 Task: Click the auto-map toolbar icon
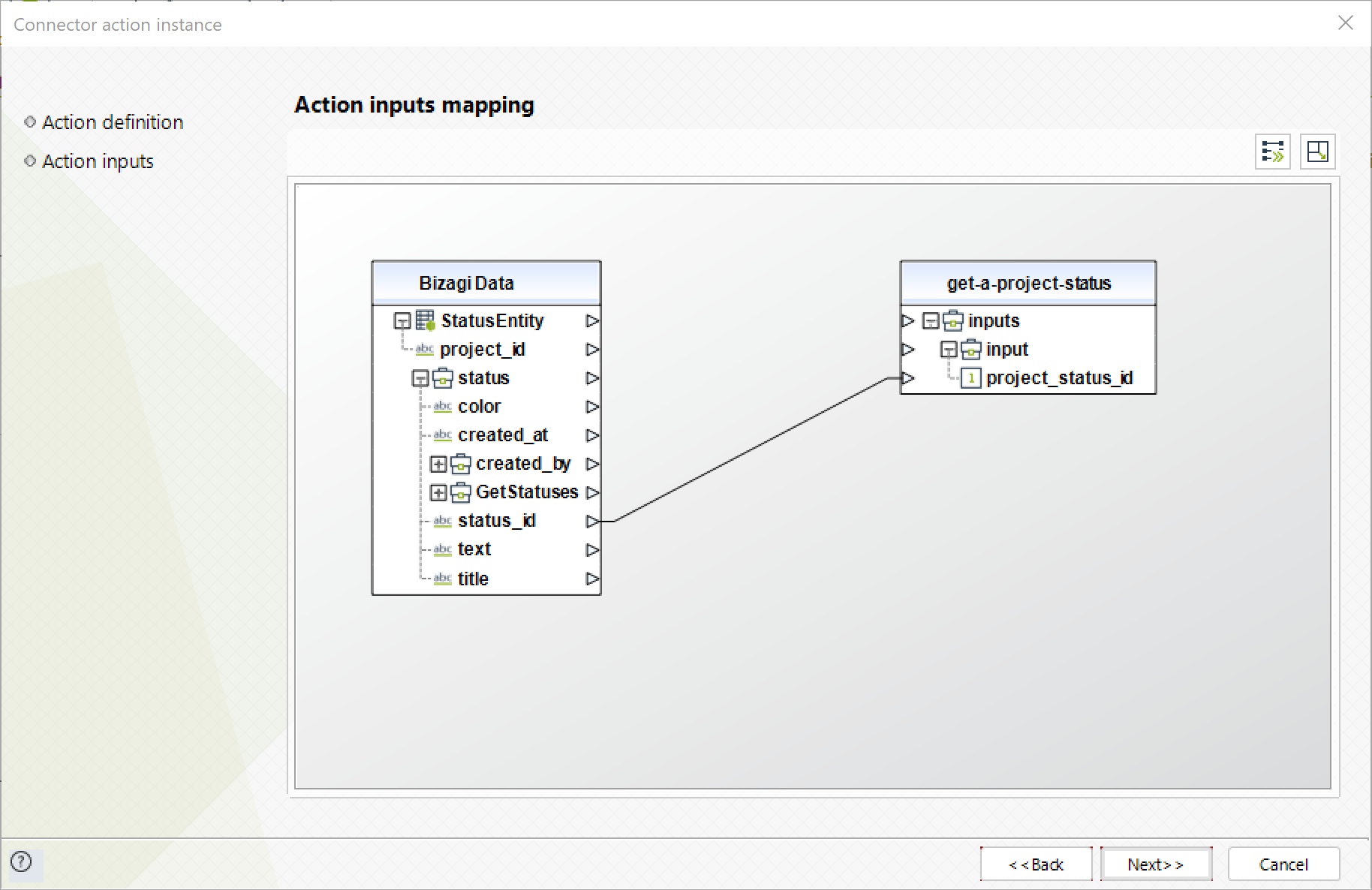1272,152
